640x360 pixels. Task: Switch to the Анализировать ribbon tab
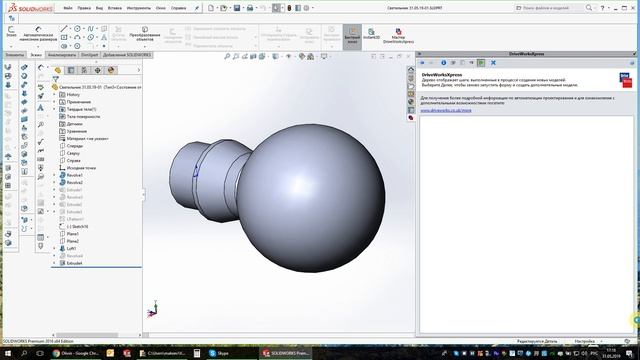point(62,55)
